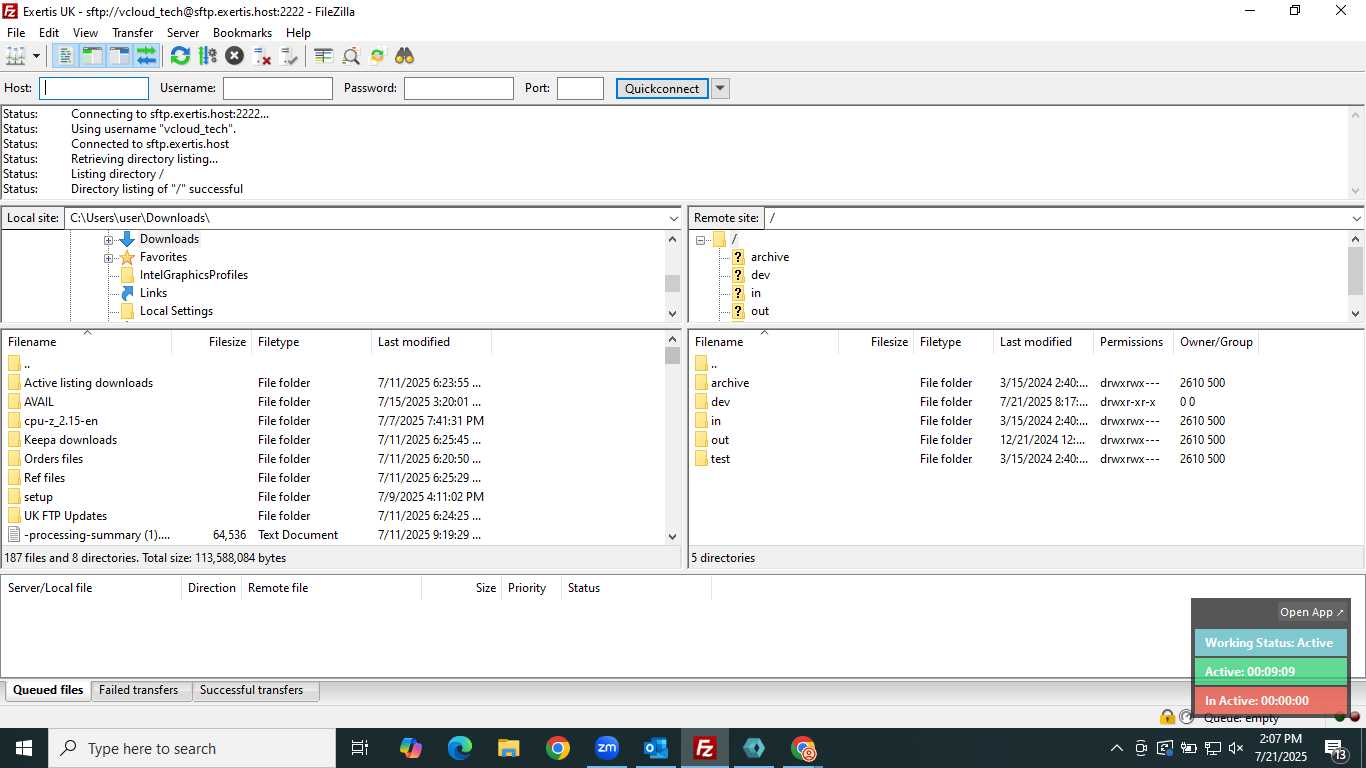Select the processing-summary text document

(97, 535)
